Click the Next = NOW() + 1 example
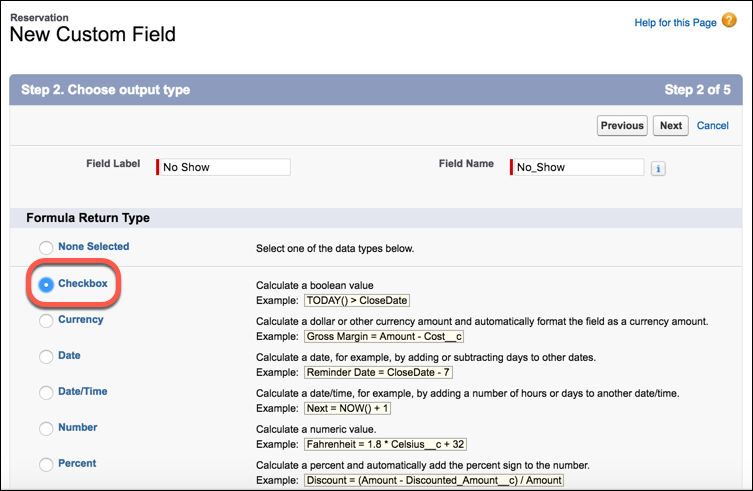 click(348, 408)
